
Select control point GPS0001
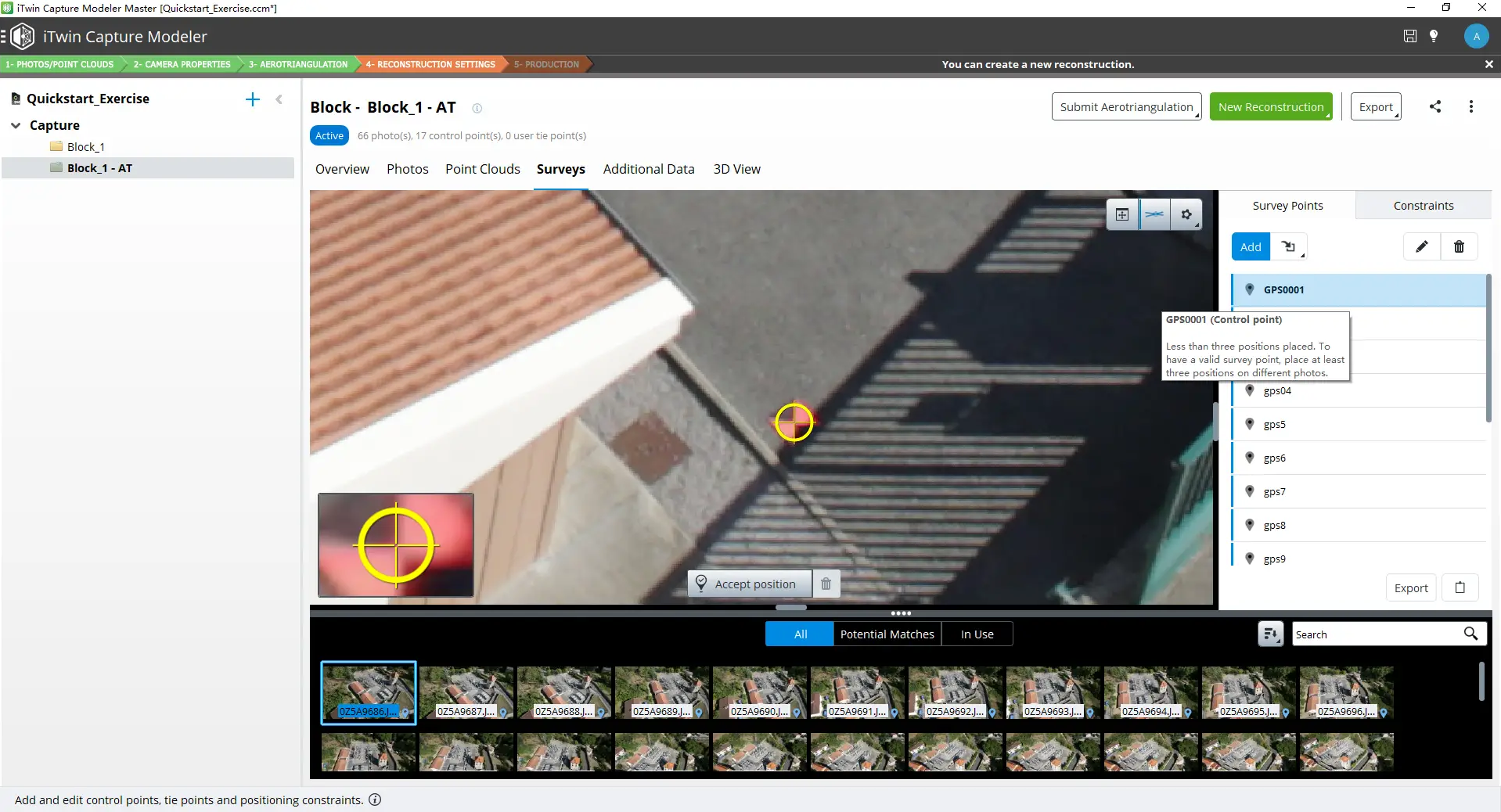1359,289
